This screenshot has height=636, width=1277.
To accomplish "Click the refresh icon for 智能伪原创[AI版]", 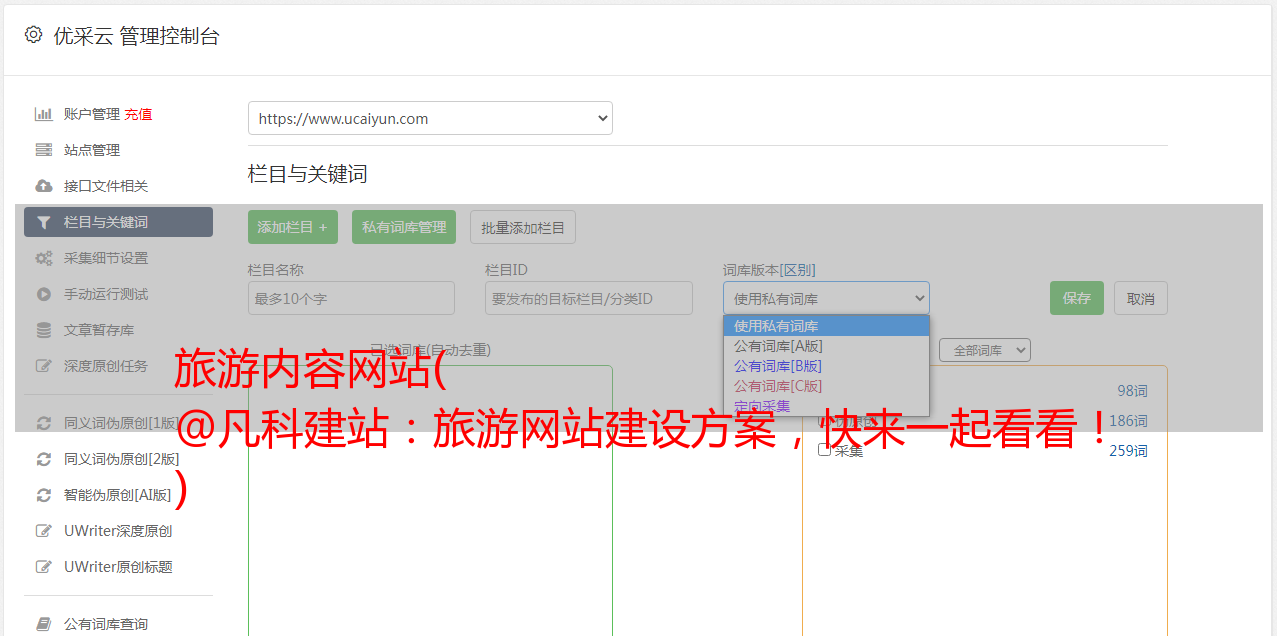I will (44, 495).
